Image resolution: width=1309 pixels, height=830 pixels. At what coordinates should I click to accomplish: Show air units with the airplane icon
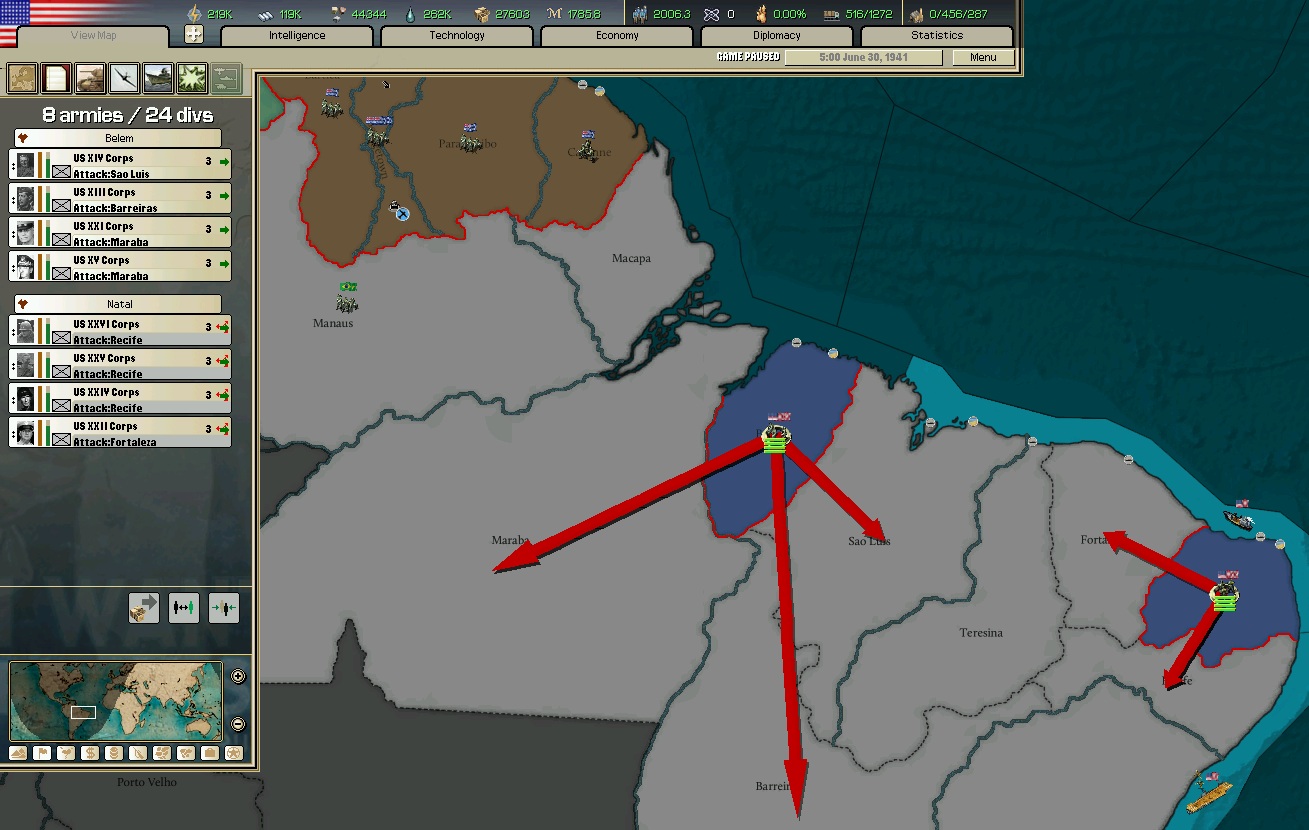tap(124, 78)
